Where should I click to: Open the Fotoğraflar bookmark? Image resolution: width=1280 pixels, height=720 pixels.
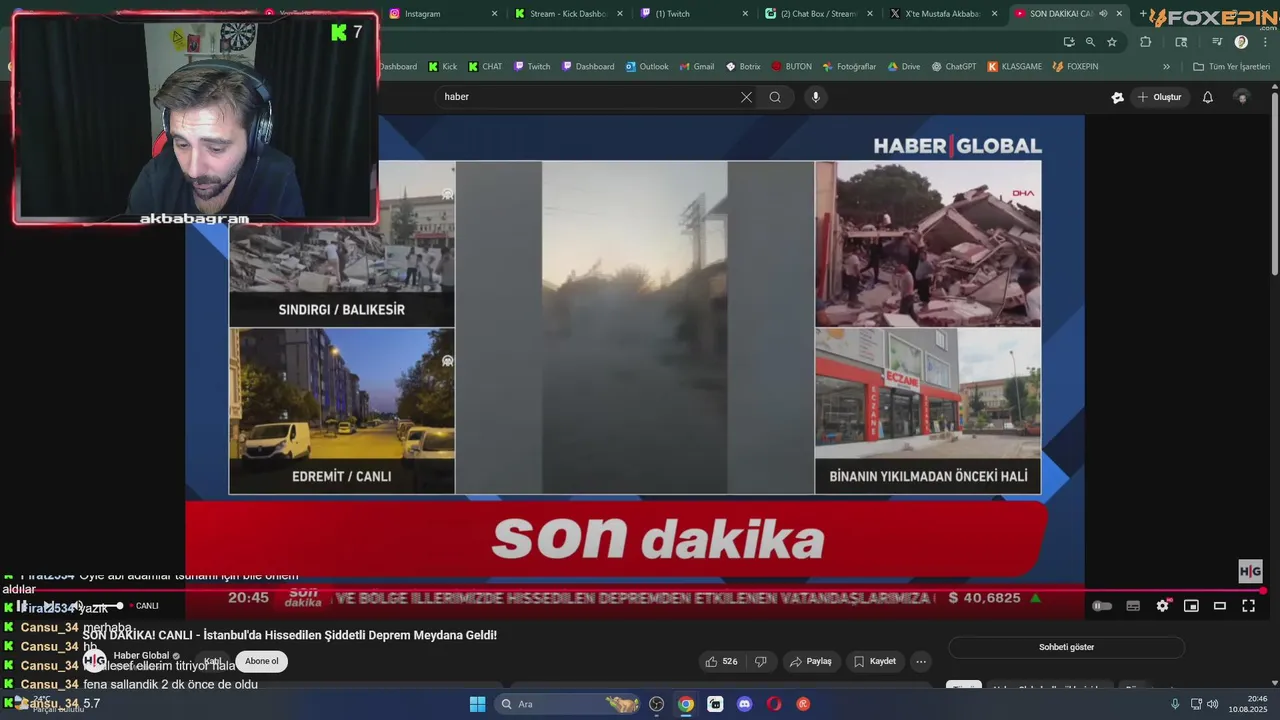click(849, 67)
